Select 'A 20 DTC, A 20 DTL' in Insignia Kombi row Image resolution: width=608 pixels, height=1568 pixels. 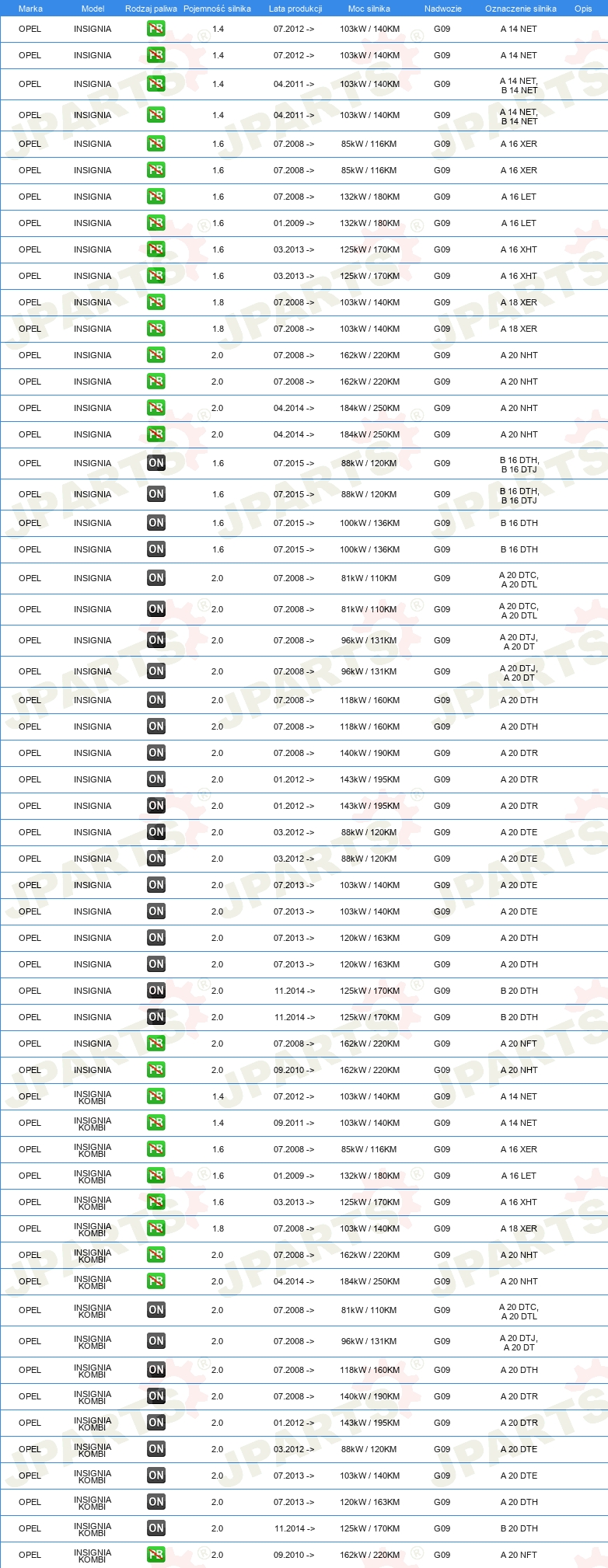coord(519,1310)
